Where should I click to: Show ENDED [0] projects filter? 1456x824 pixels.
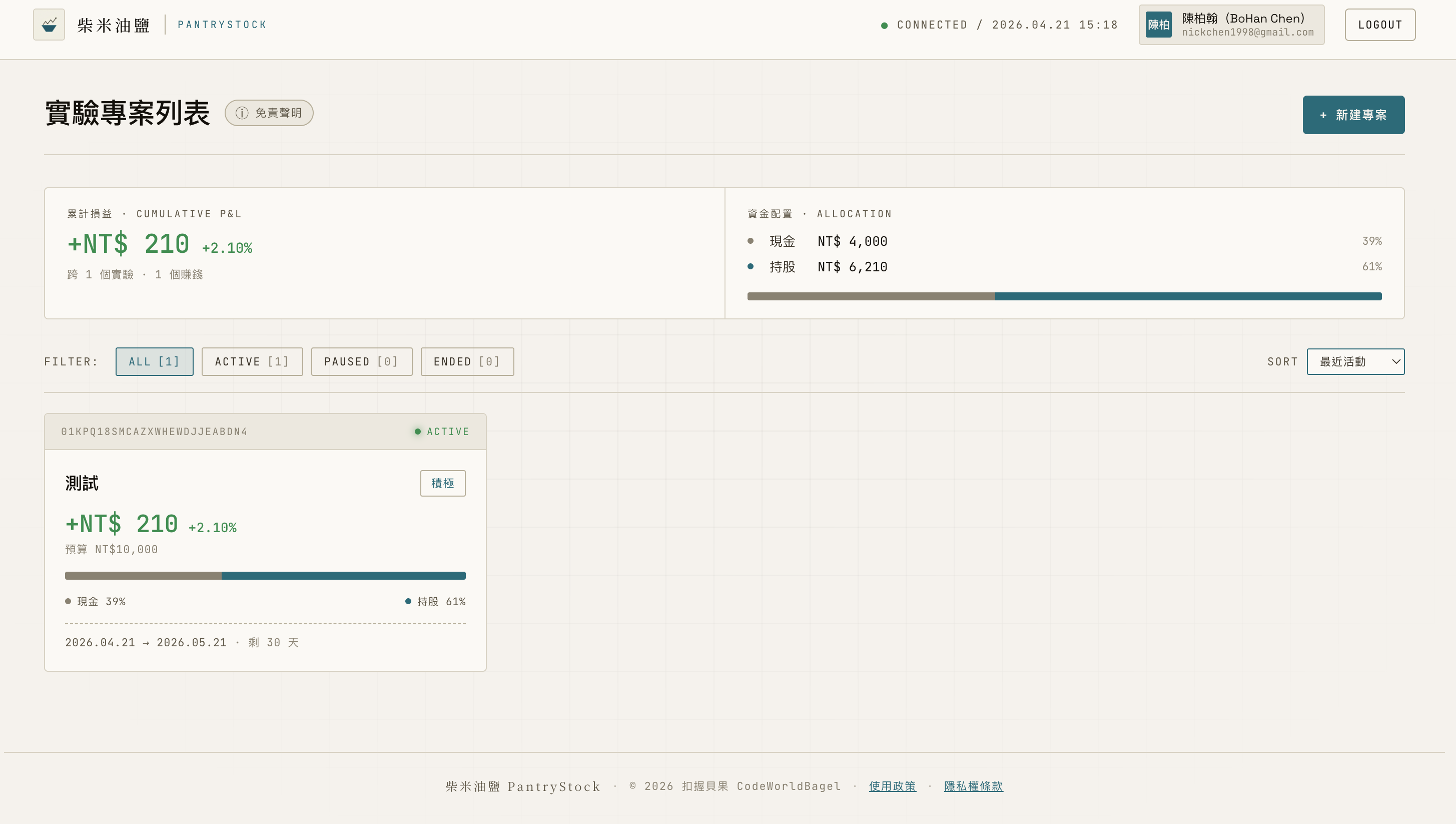click(x=467, y=361)
